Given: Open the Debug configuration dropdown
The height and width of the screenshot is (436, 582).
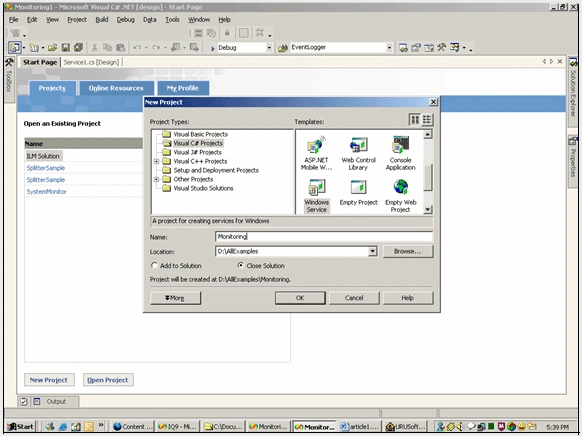Looking at the screenshot, I should pyautogui.click(x=269, y=47).
